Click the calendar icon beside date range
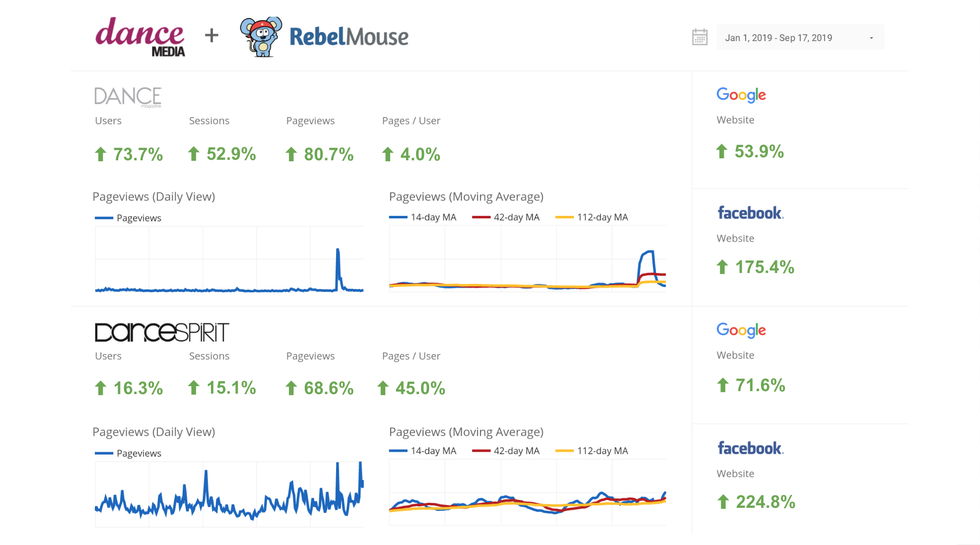 (x=700, y=37)
